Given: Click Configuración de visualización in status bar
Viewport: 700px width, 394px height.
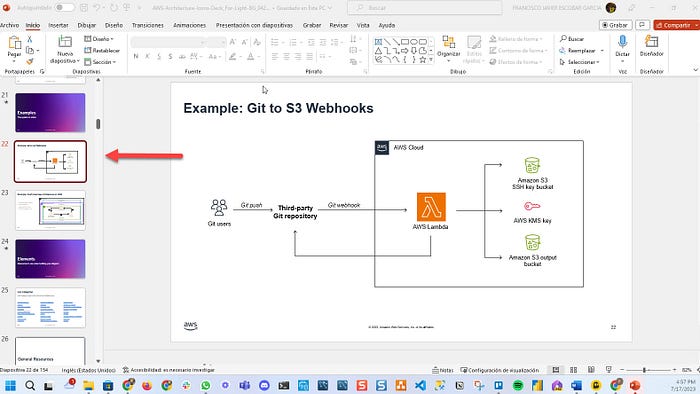Looking at the screenshot, I should tap(499, 370).
